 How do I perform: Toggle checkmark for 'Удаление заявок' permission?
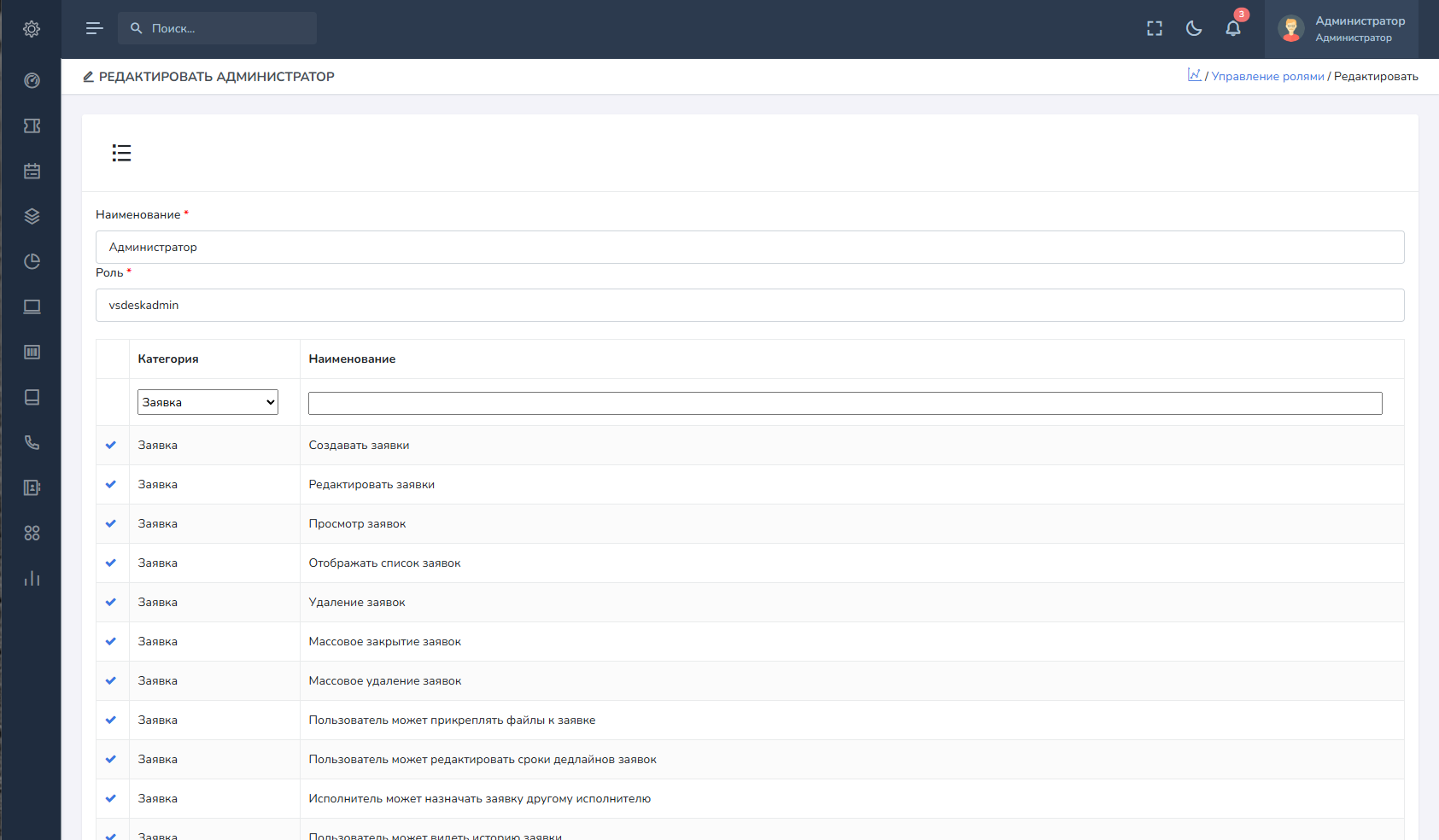pos(111,602)
